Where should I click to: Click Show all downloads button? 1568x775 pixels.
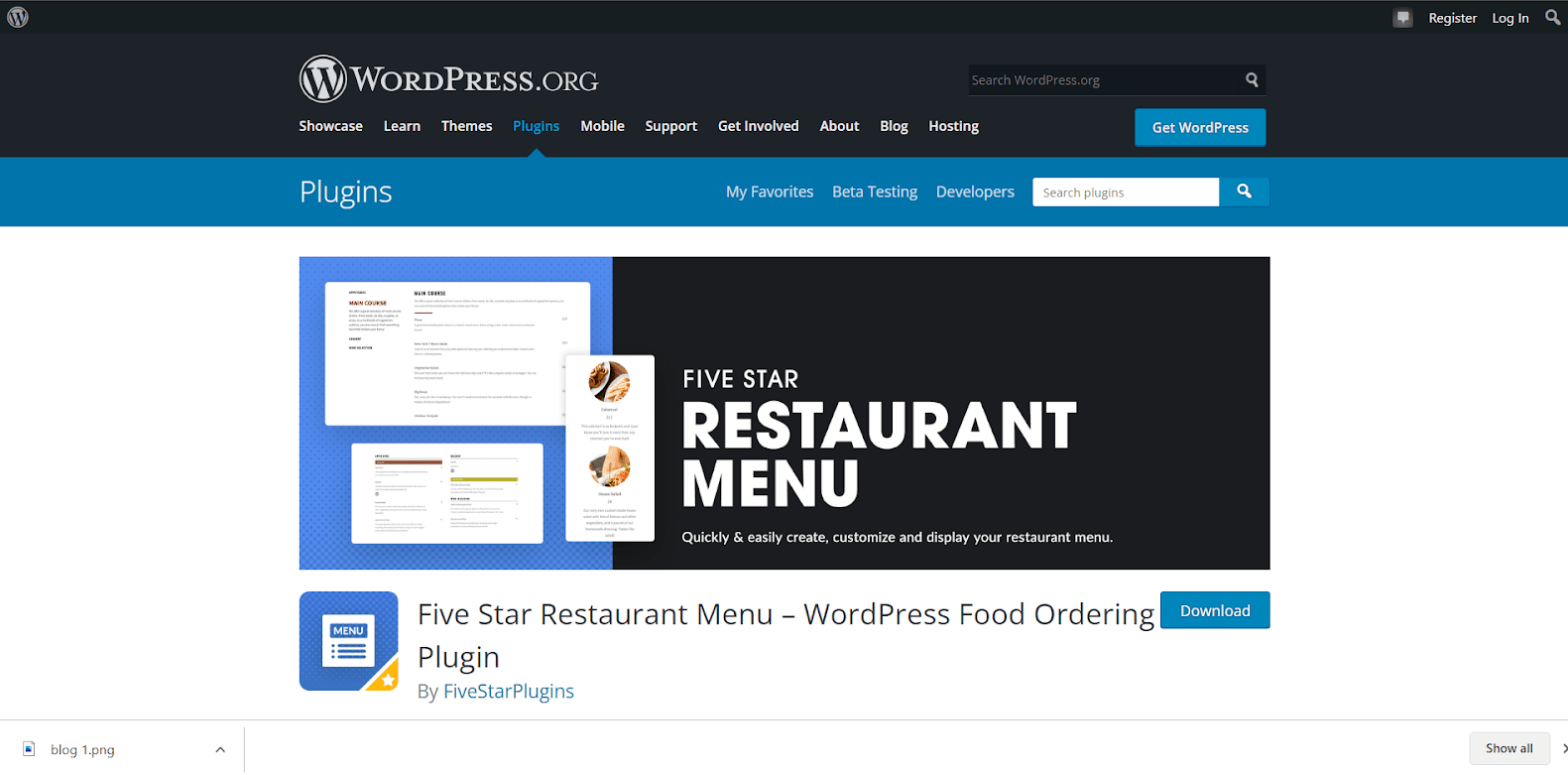1508,748
